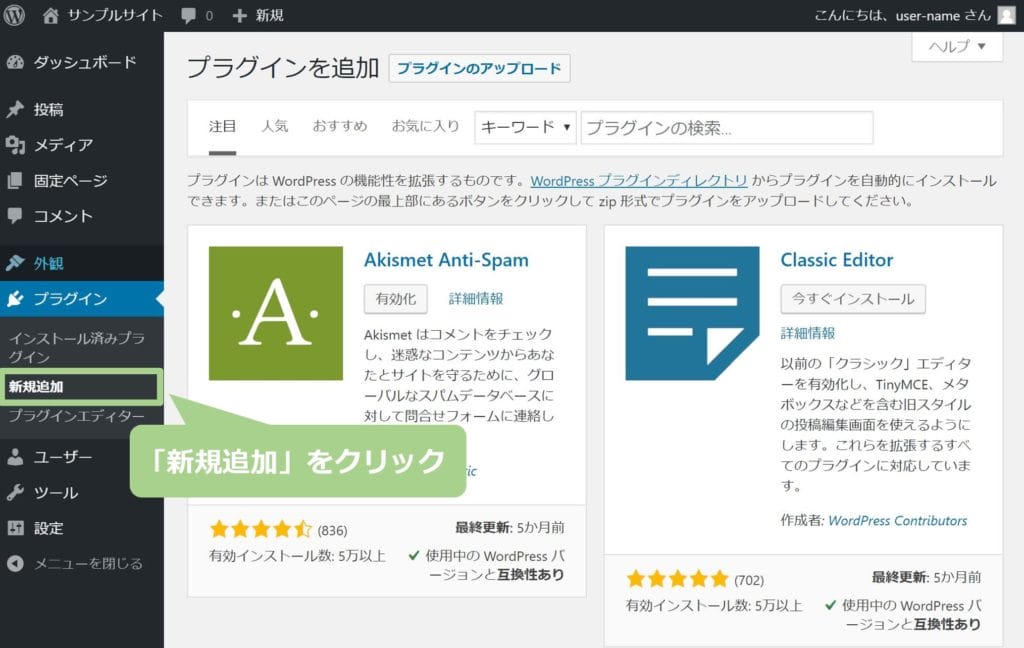Click the 設定 settings icon
This screenshot has width=1024, height=648.
(15, 527)
